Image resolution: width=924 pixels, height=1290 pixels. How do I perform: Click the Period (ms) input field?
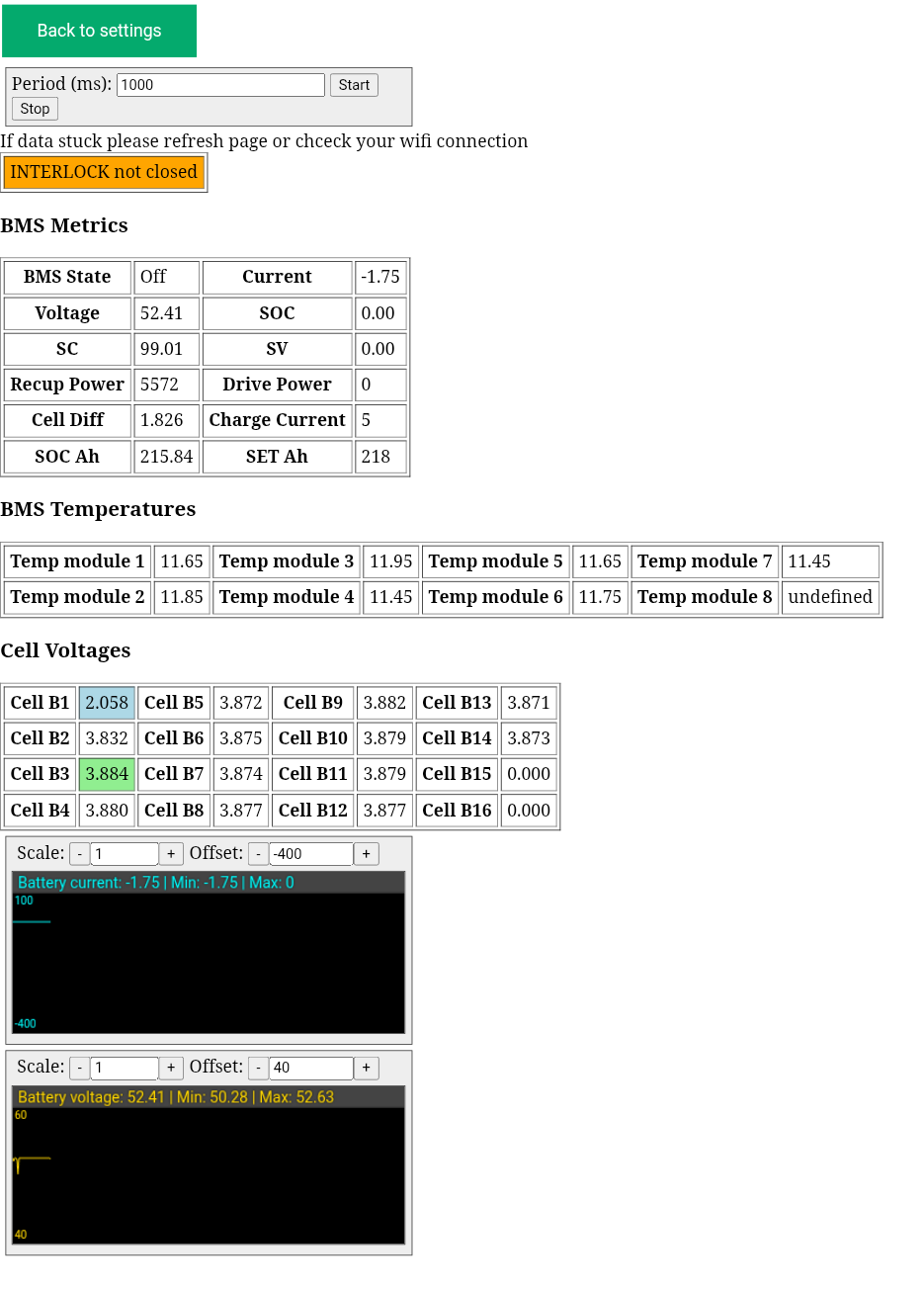[x=220, y=85]
